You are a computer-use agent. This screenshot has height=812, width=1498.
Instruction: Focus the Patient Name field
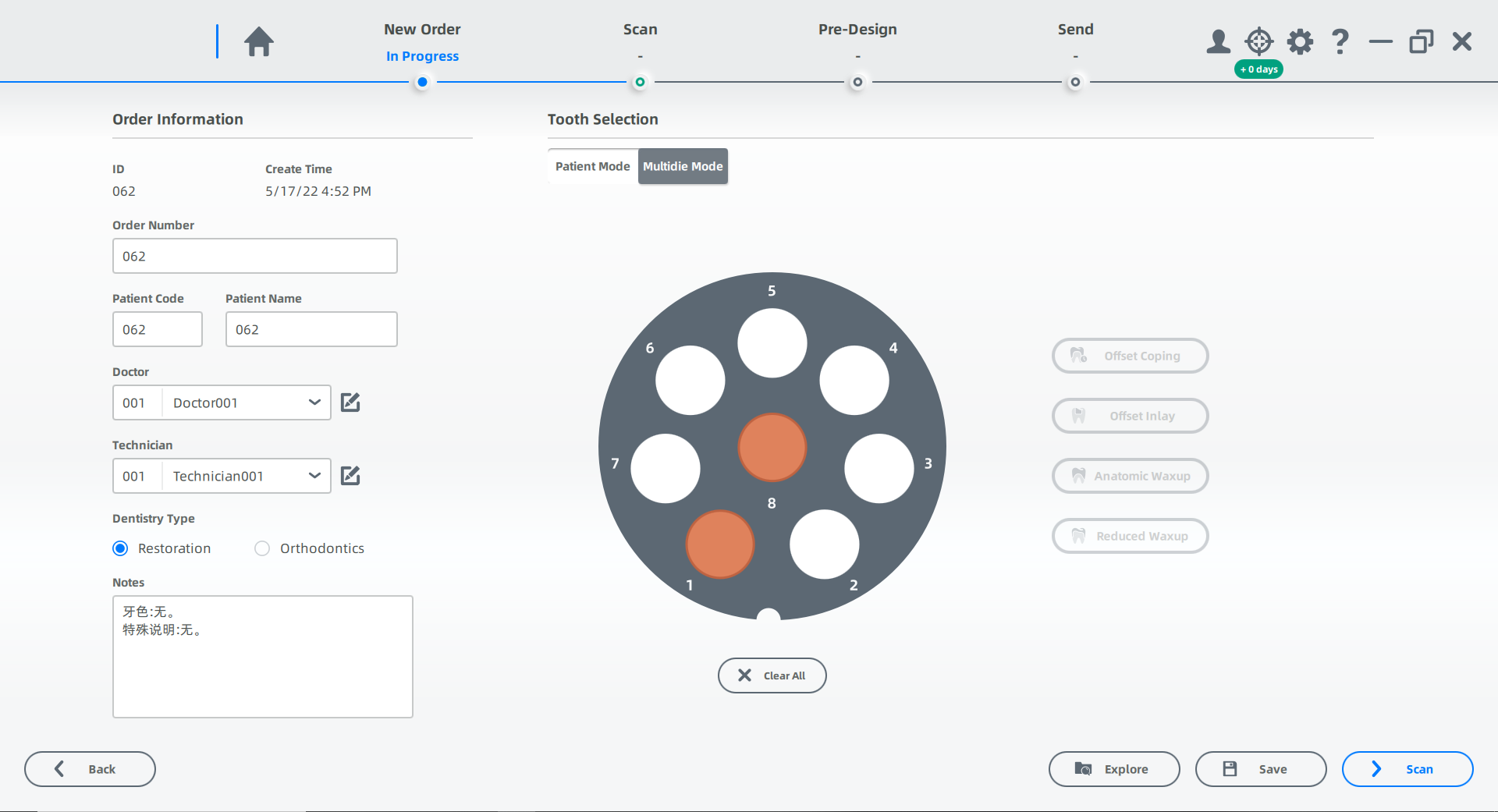click(311, 329)
